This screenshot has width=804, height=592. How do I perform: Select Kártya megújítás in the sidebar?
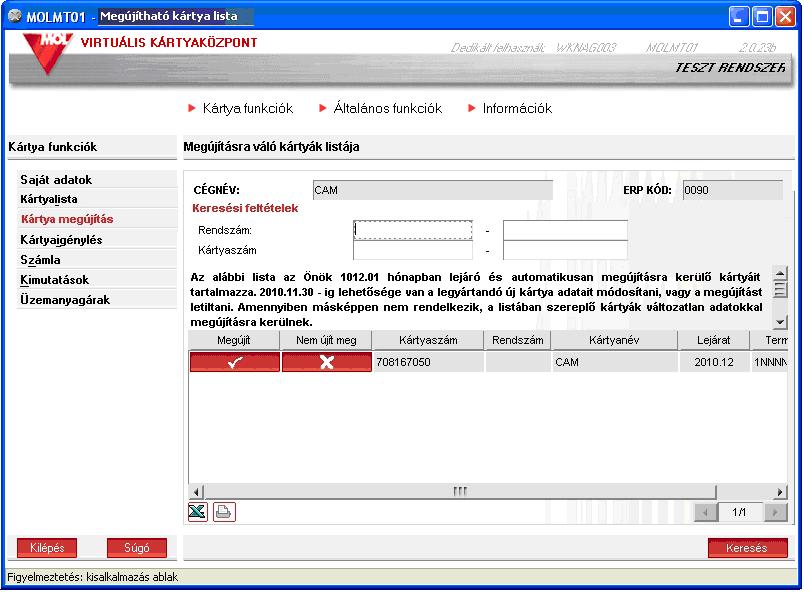tap(96, 219)
